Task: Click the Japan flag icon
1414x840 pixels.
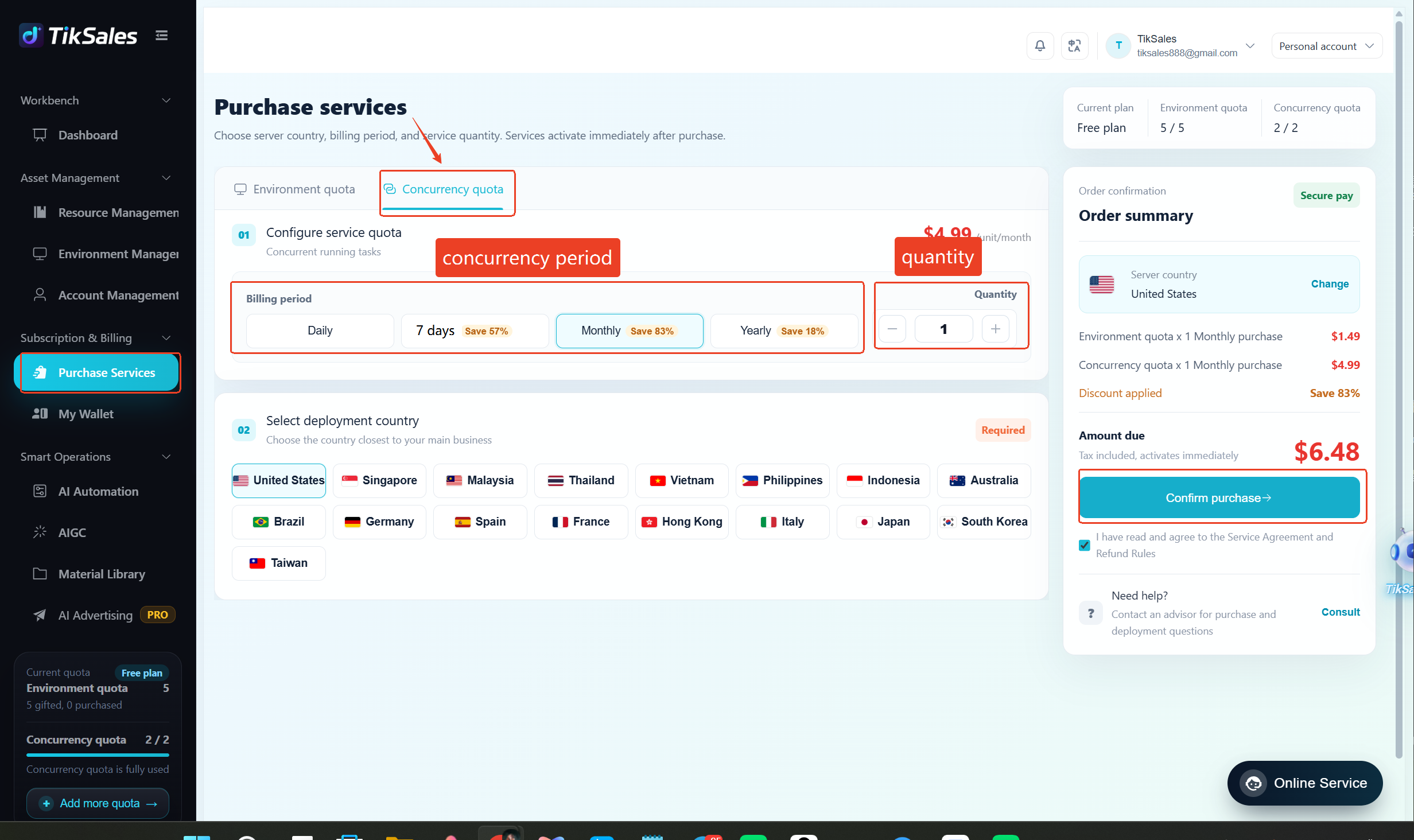Action: (x=864, y=522)
